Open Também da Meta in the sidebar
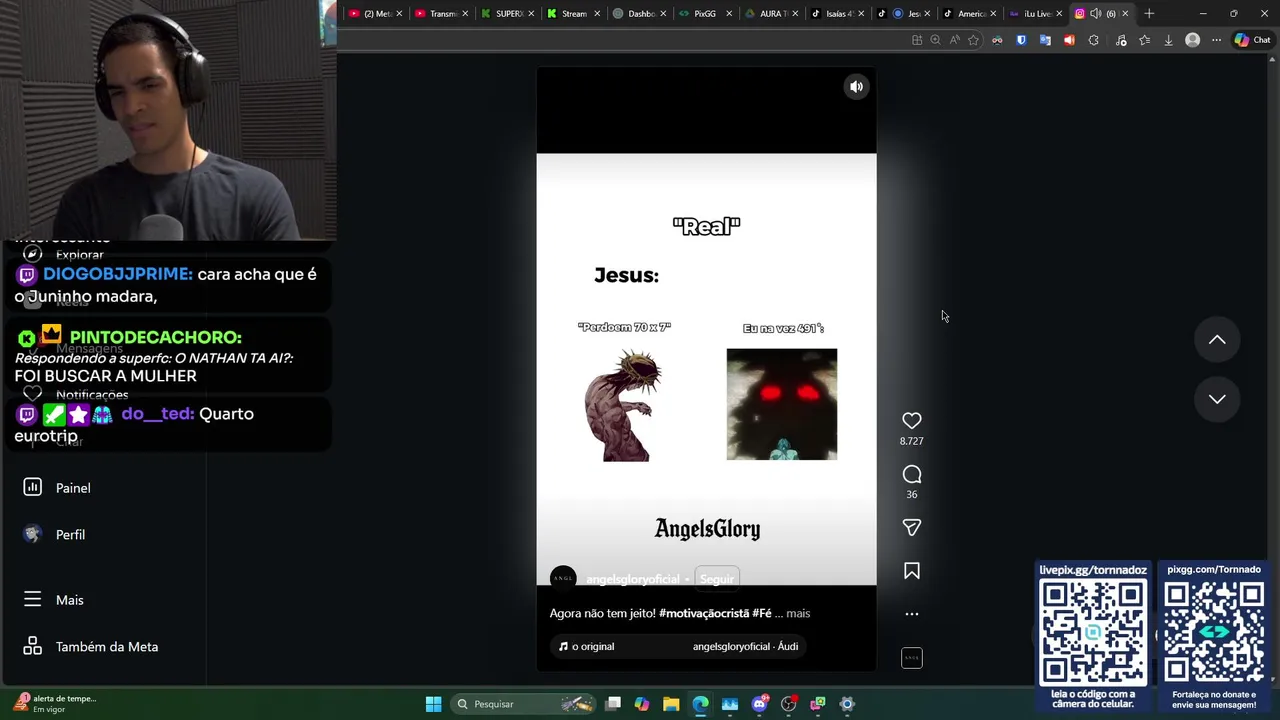1280x720 pixels. point(106,647)
